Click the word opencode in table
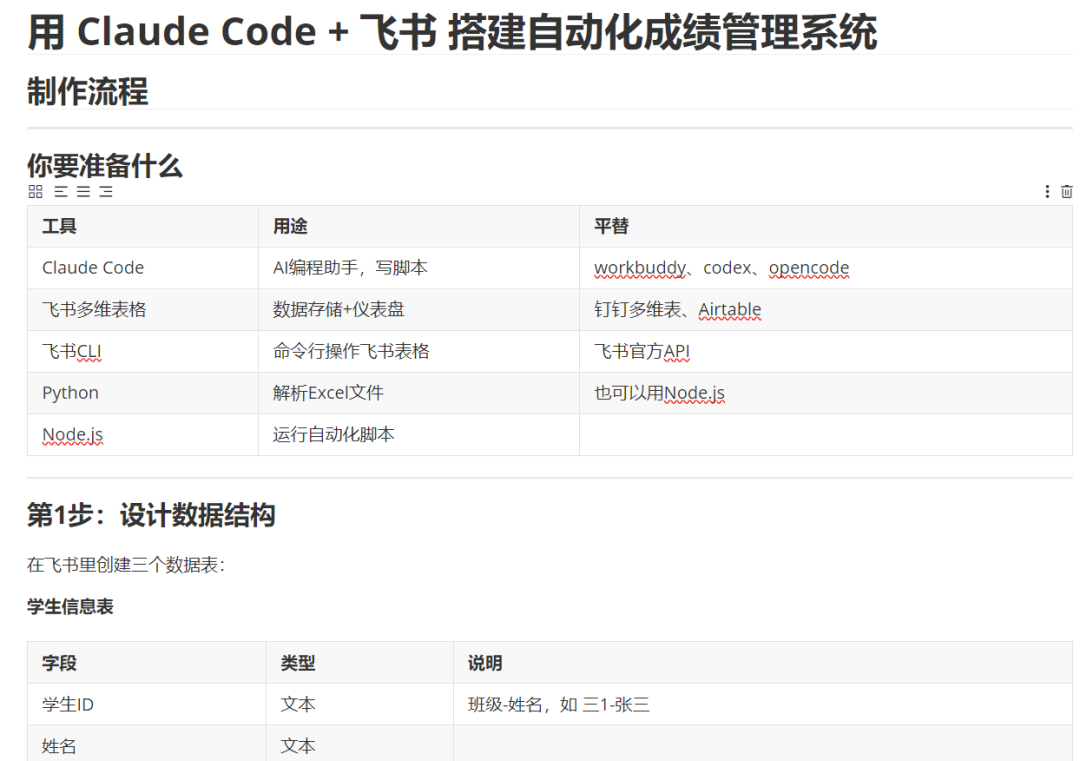Image resolution: width=1080 pixels, height=761 pixels. (x=809, y=267)
